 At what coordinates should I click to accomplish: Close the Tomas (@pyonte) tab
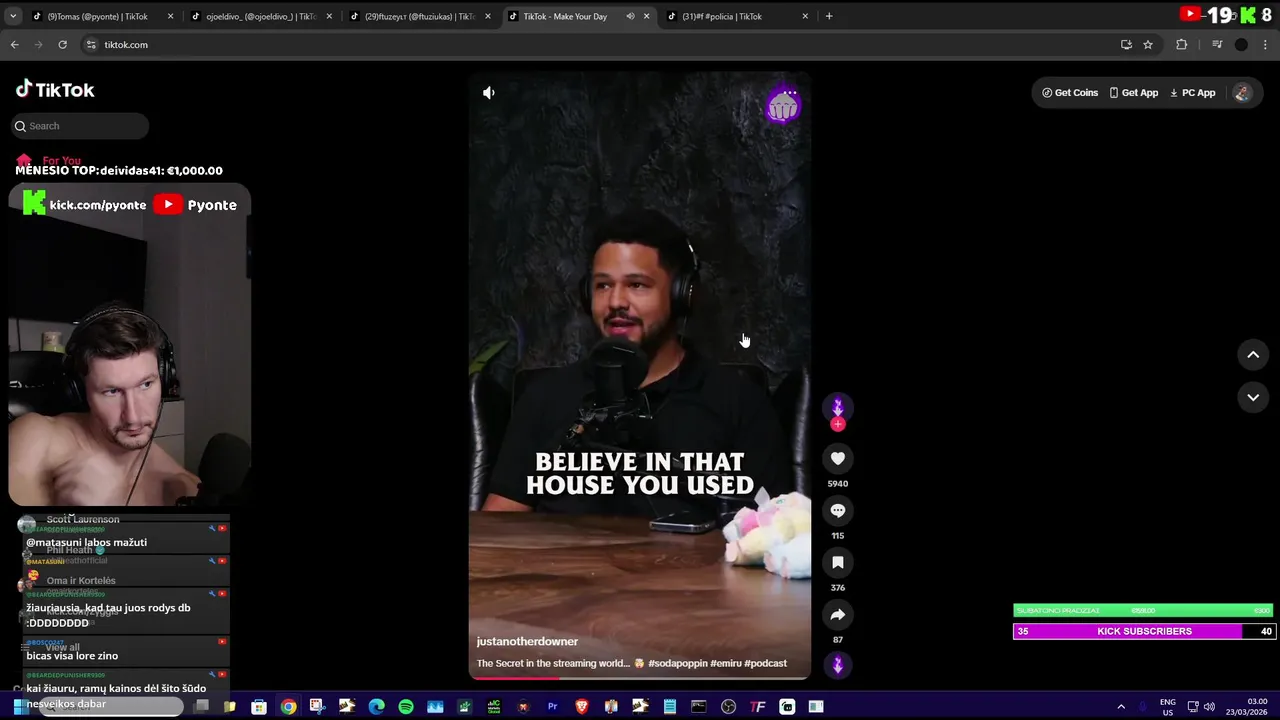tap(171, 16)
